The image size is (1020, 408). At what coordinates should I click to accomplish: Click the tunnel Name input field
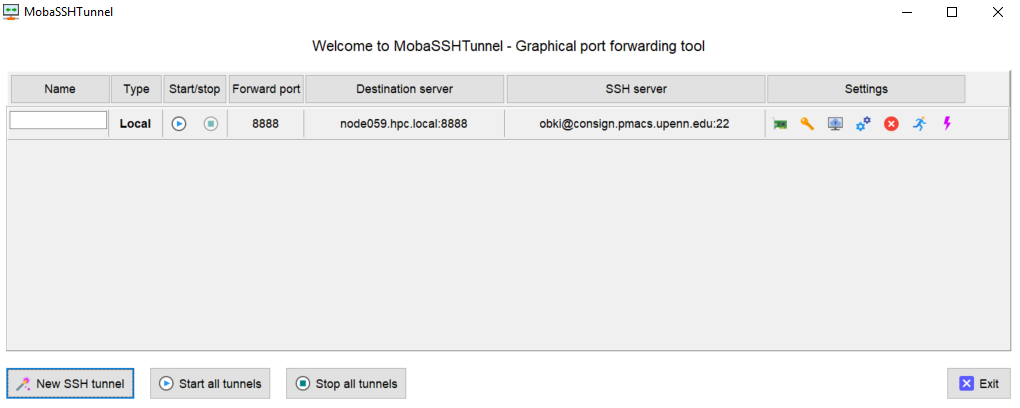pyautogui.click(x=58, y=120)
